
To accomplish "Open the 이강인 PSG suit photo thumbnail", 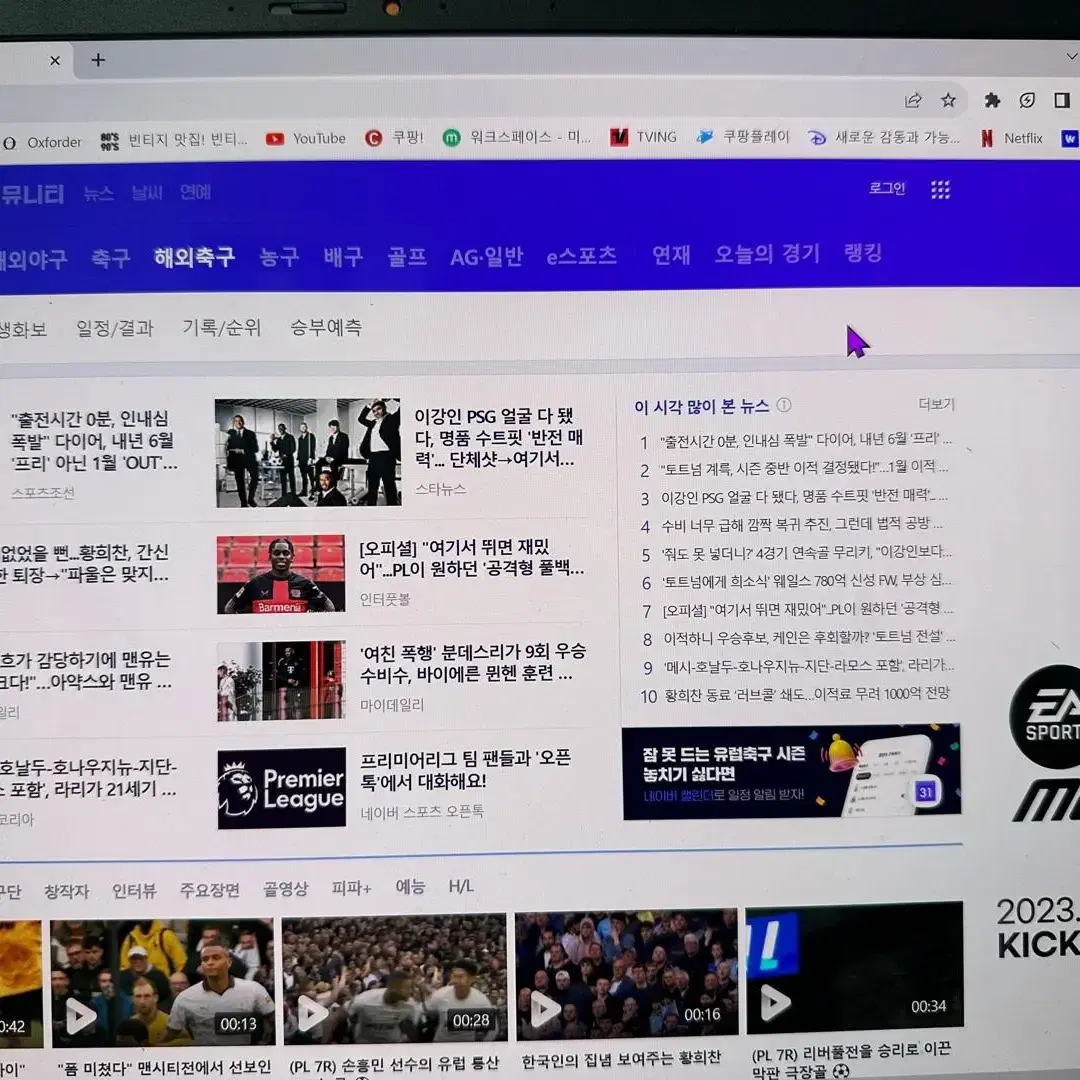I will pos(308,453).
